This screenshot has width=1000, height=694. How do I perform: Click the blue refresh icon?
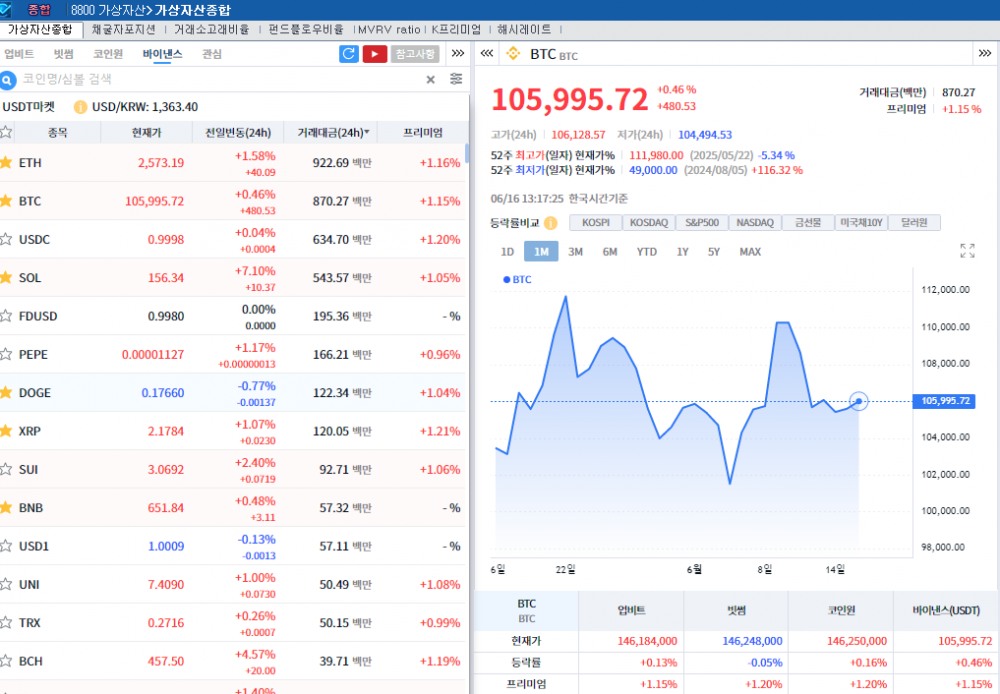click(349, 54)
